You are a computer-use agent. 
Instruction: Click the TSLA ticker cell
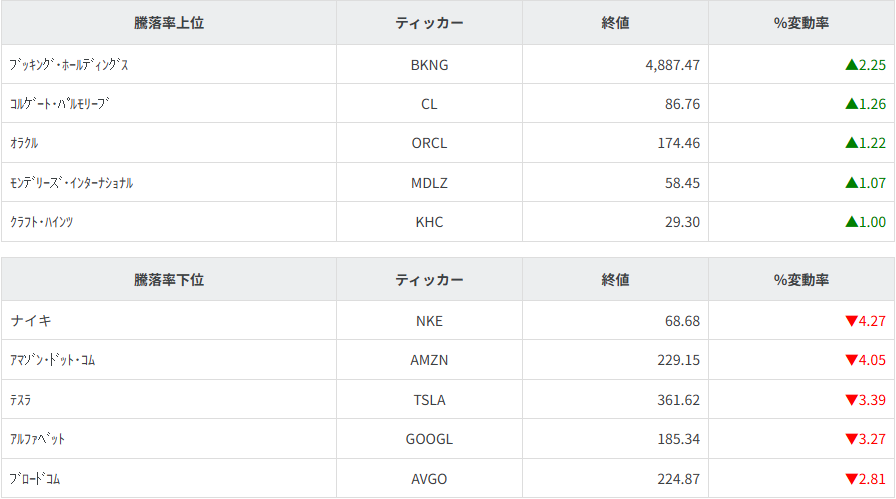point(429,400)
